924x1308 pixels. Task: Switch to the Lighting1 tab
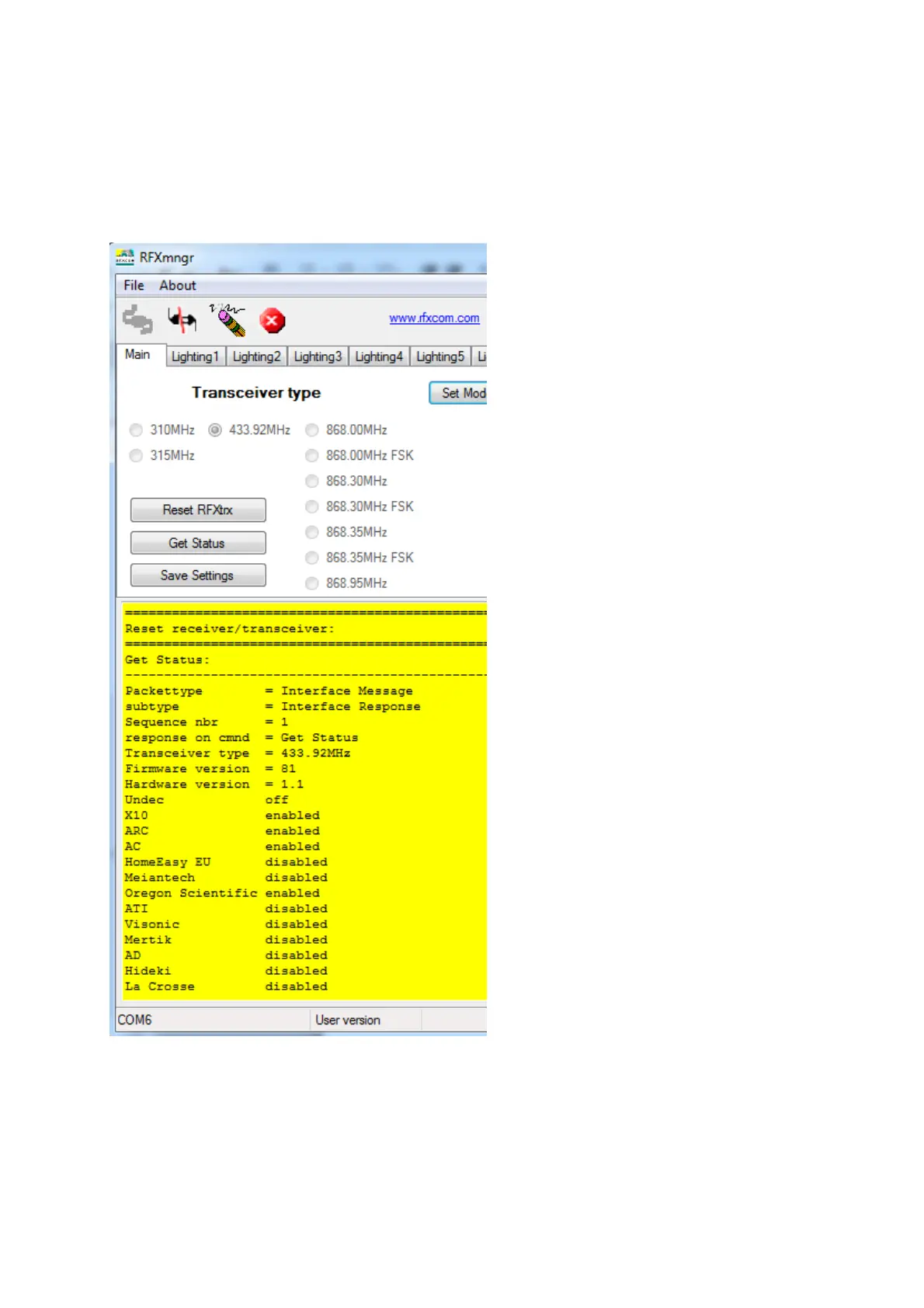point(195,357)
